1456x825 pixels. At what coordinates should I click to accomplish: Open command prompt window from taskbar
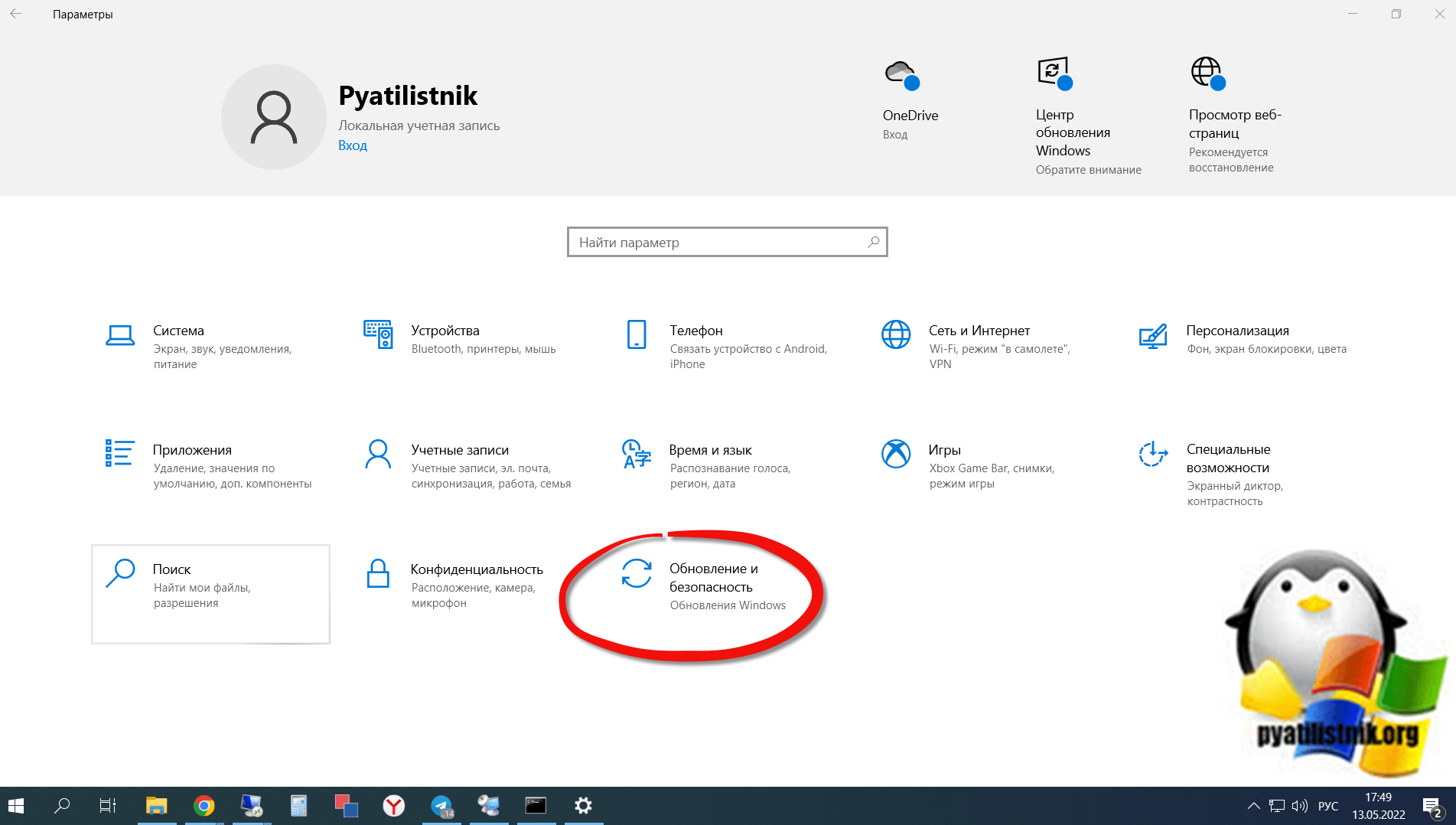tap(536, 806)
